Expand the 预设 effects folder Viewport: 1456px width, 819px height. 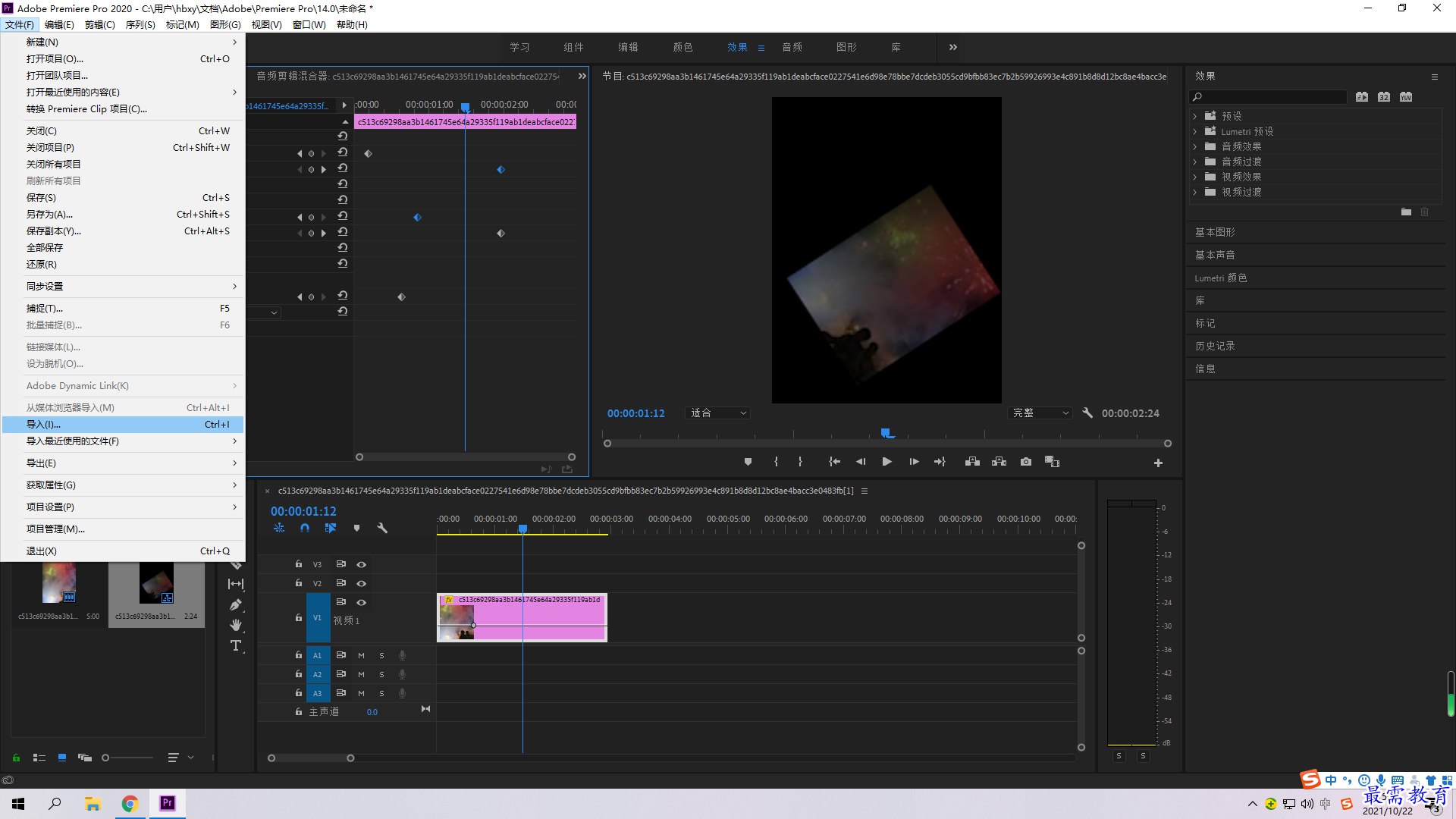[x=1195, y=116]
